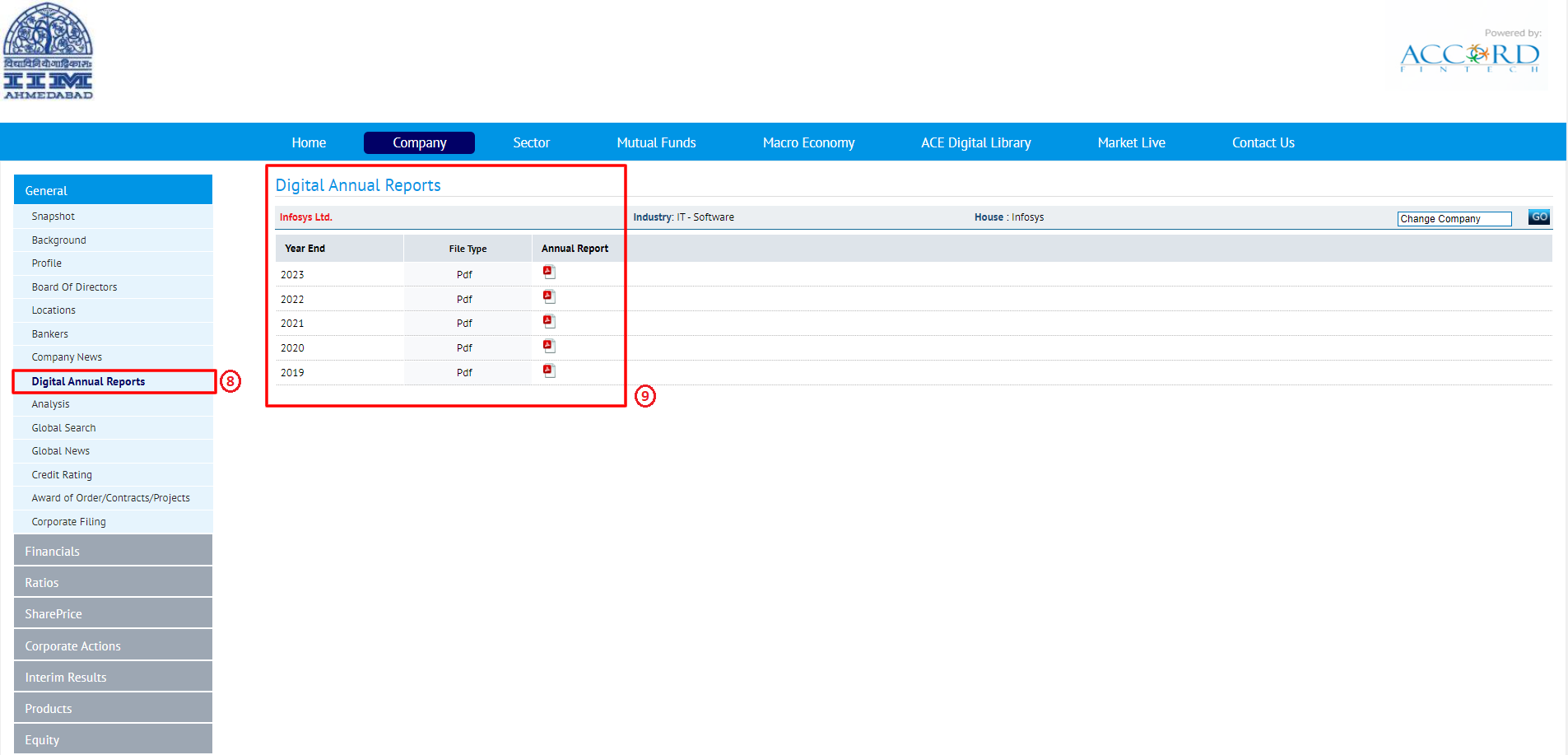Open the Credit Rating sidebar link

pyautogui.click(x=62, y=475)
